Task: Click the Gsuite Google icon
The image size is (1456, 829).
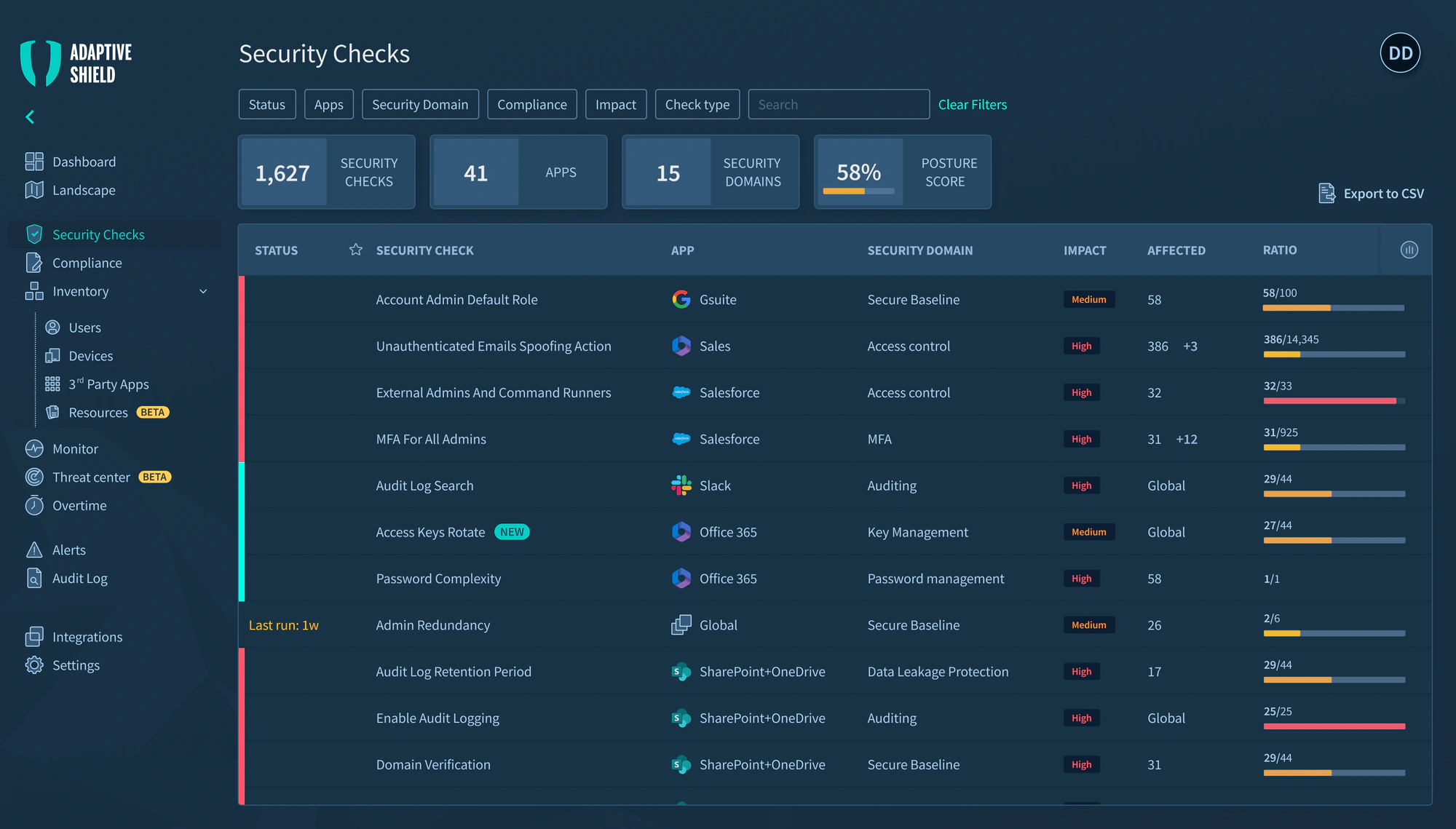Action: click(x=681, y=299)
